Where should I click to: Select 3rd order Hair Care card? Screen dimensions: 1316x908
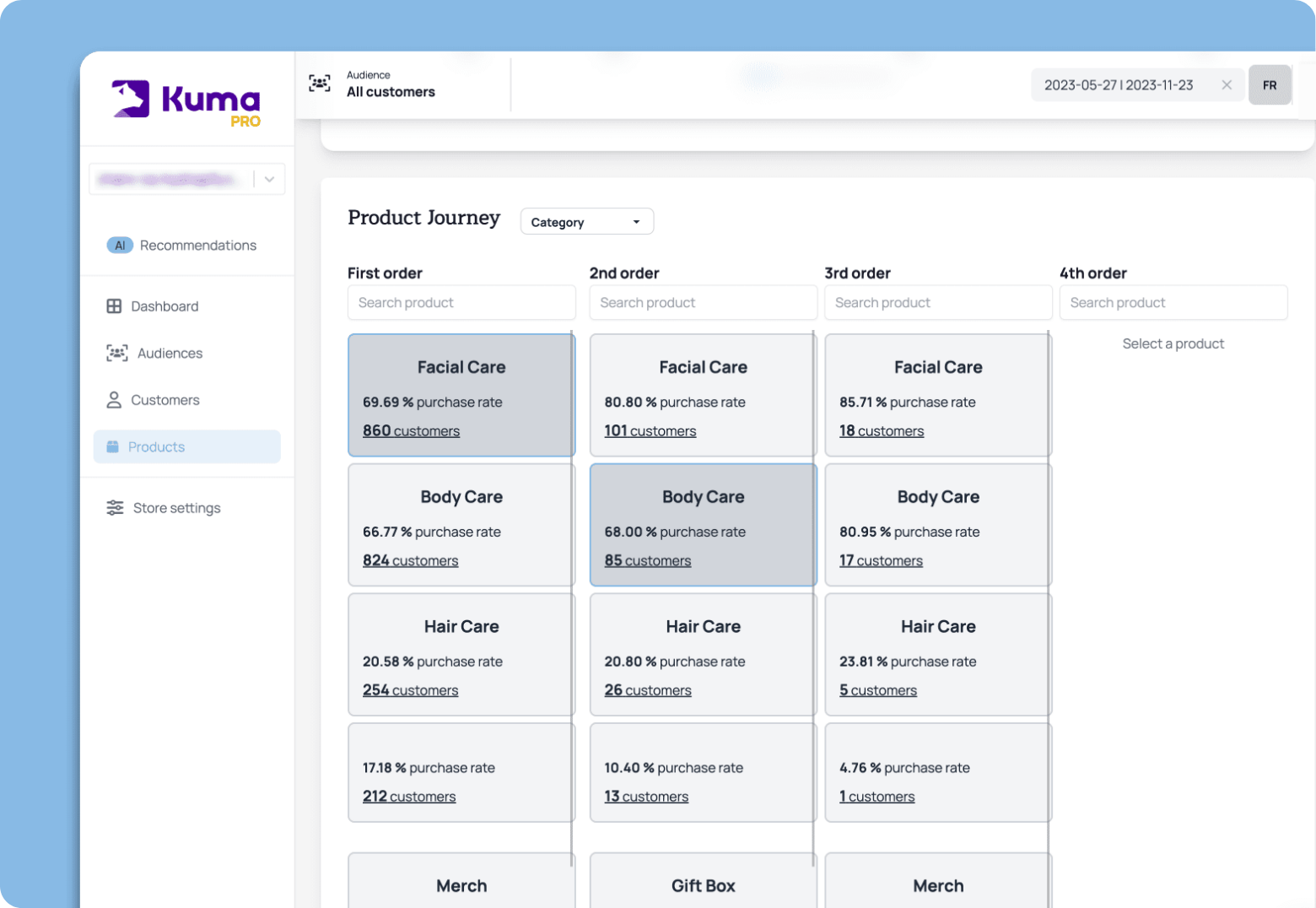coord(937,655)
